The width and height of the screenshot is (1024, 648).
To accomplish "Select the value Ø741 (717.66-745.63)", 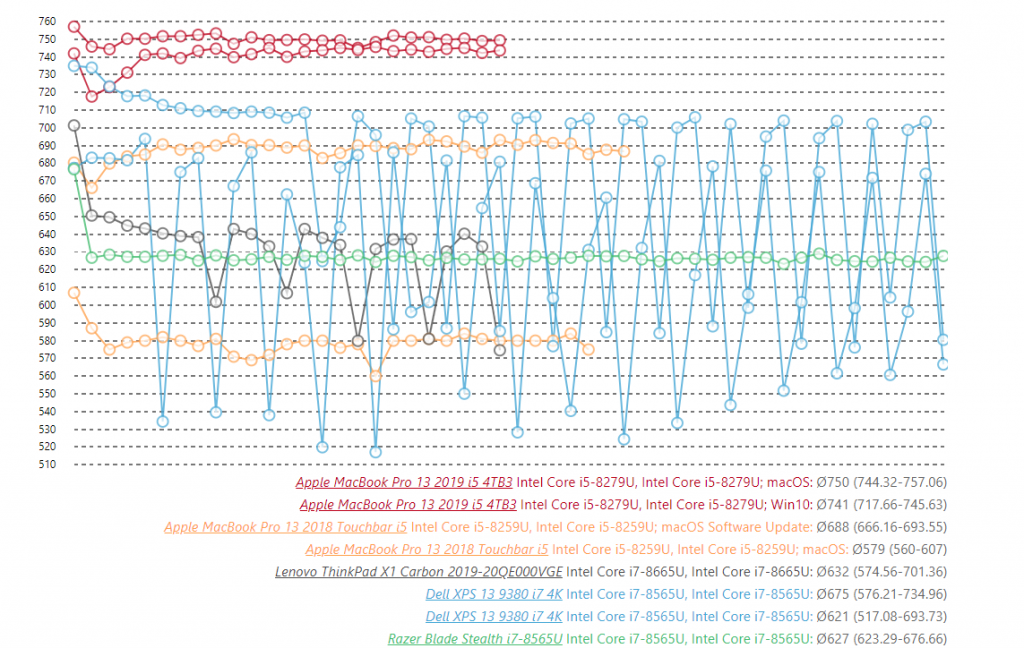I will pos(882,505).
